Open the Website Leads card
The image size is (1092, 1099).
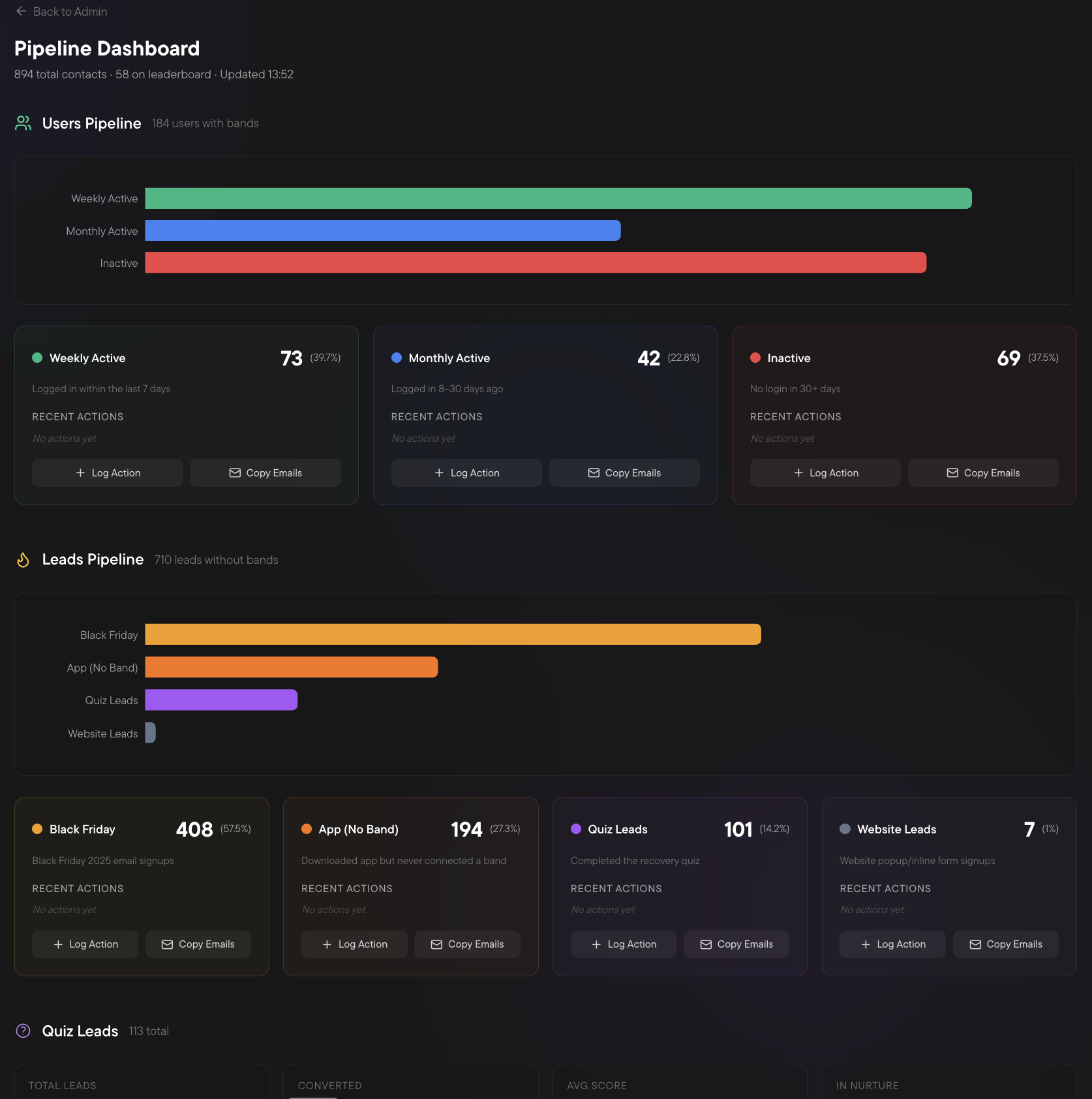(x=948, y=861)
